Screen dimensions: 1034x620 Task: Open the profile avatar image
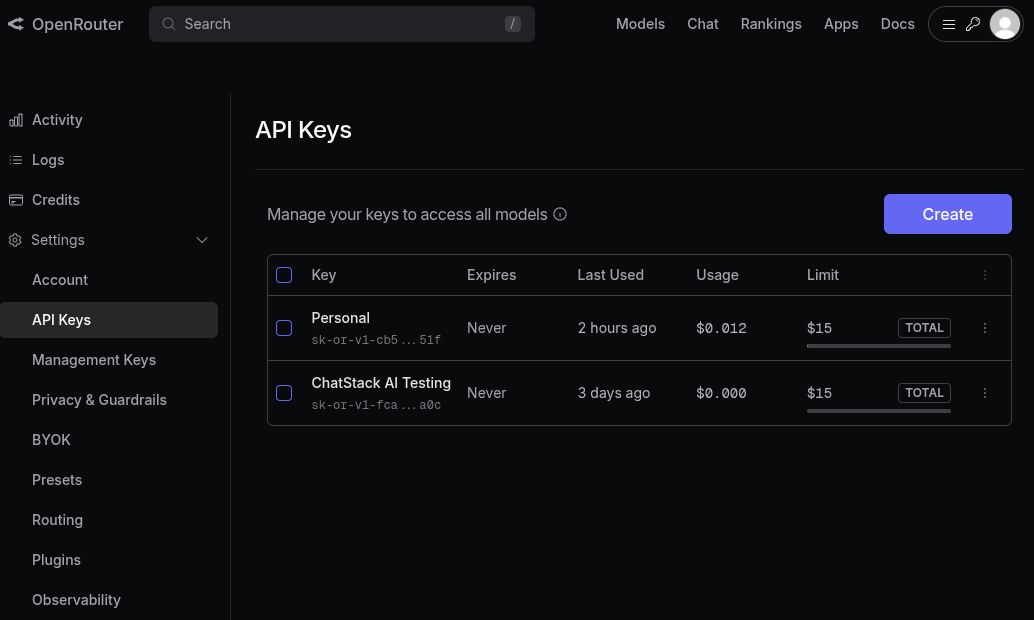pyautogui.click(x=1004, y=23)
